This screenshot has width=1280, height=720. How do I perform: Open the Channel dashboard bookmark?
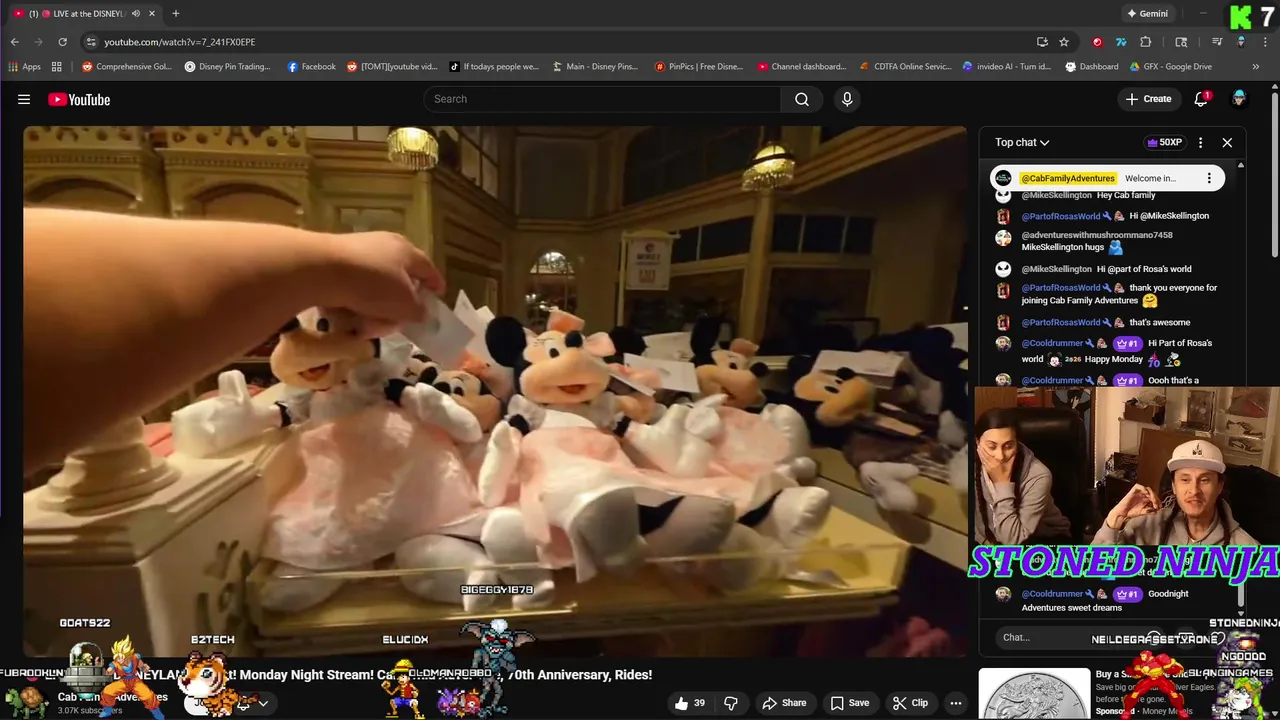pos(802,67)
